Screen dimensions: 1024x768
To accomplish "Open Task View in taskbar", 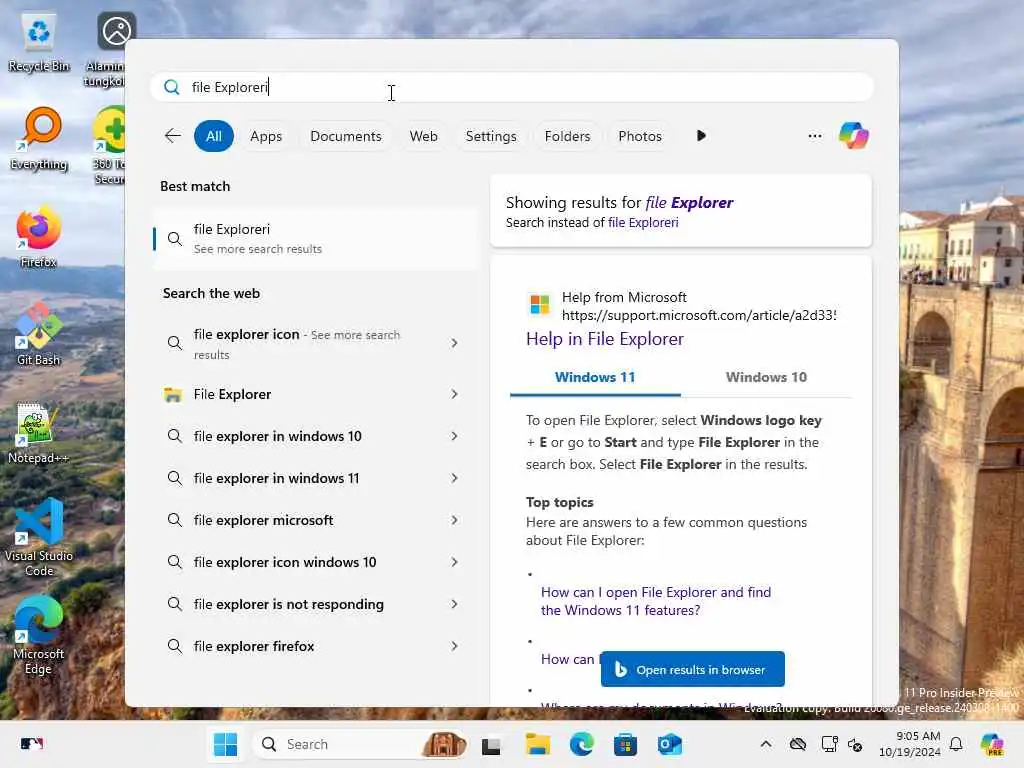I will tap(491, 744).
